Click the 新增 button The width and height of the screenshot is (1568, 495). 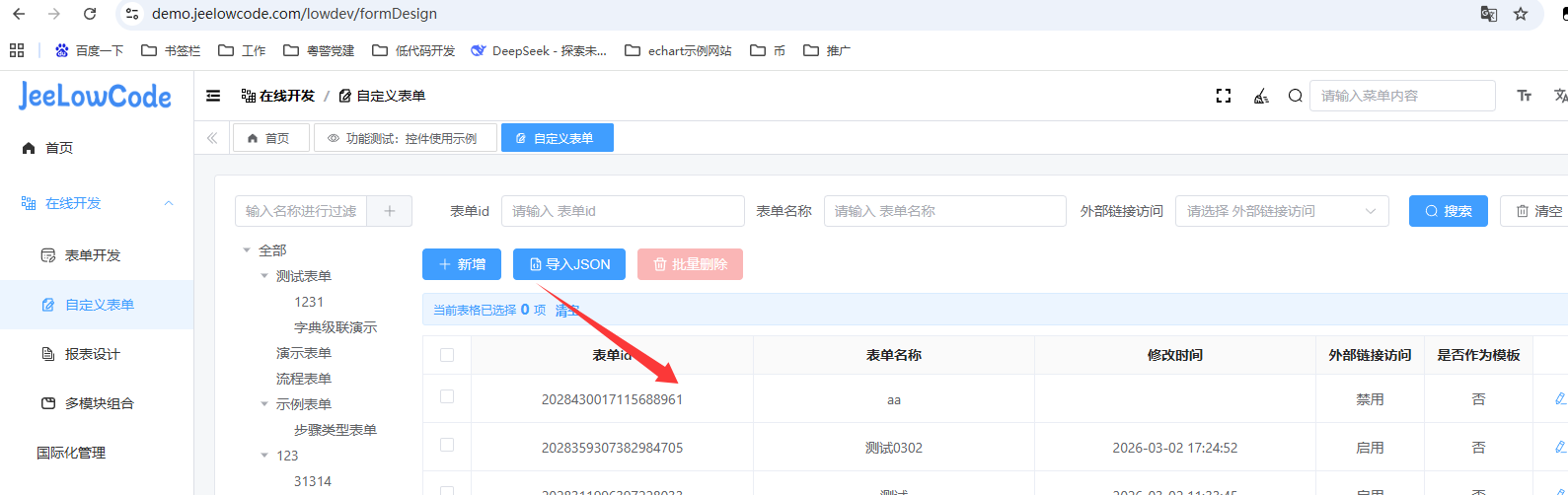tap(462, 264)
